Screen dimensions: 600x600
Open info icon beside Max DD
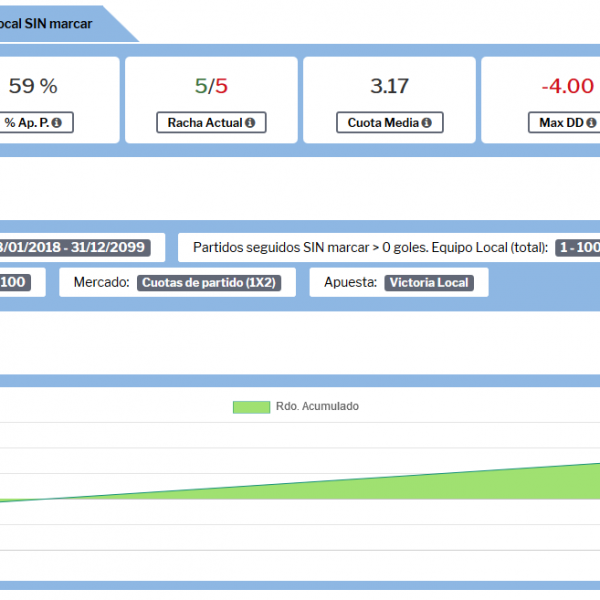591,123
